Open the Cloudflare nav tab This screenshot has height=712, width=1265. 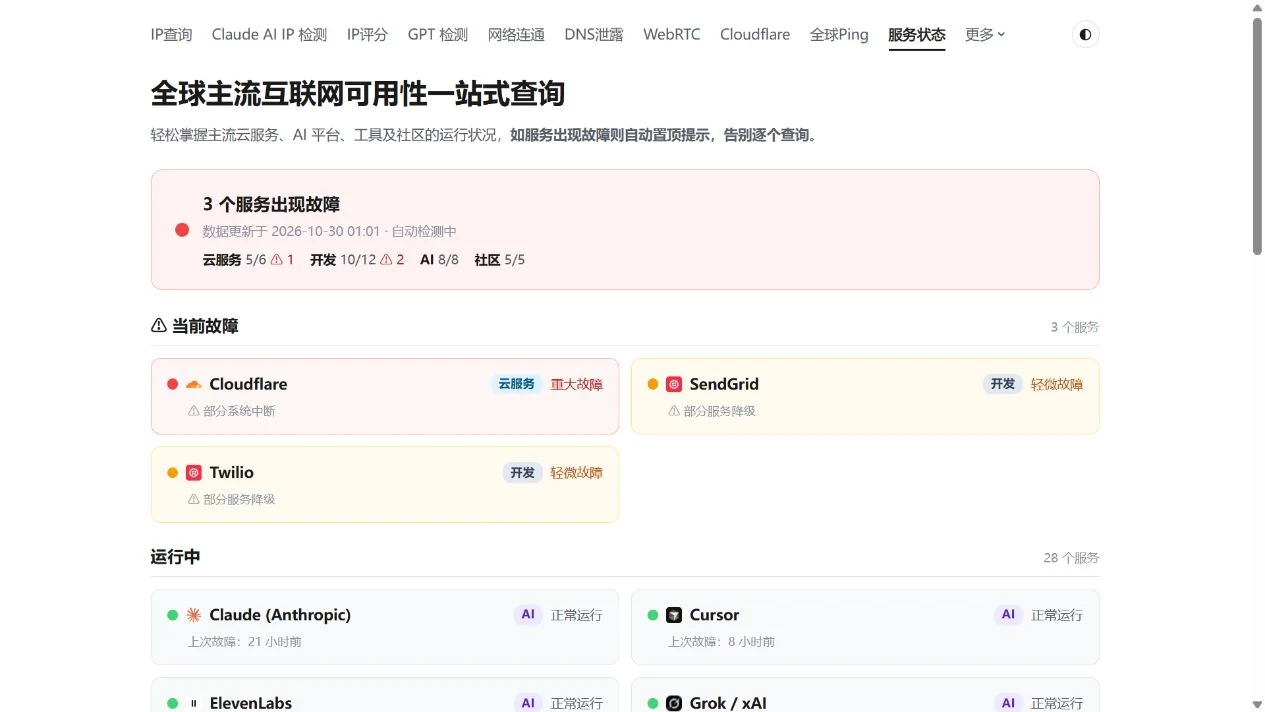point(755,34)
